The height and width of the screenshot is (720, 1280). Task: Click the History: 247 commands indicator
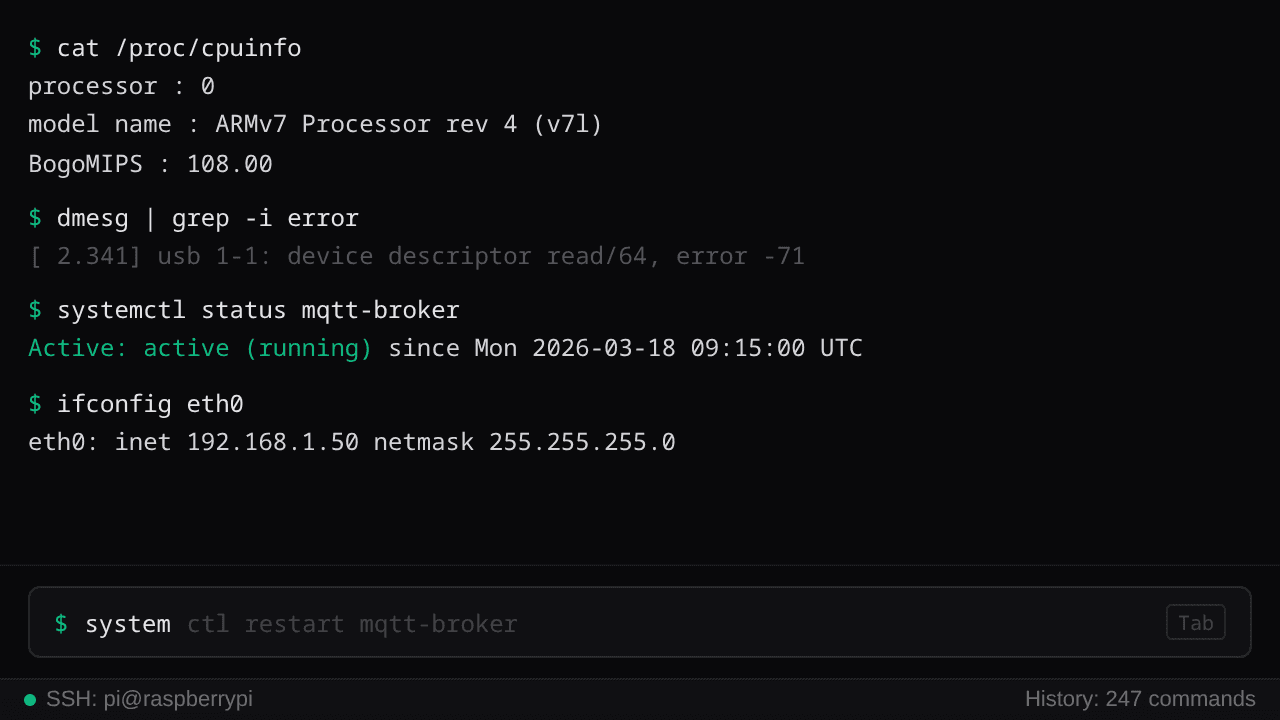click(x=1139, y=699)
